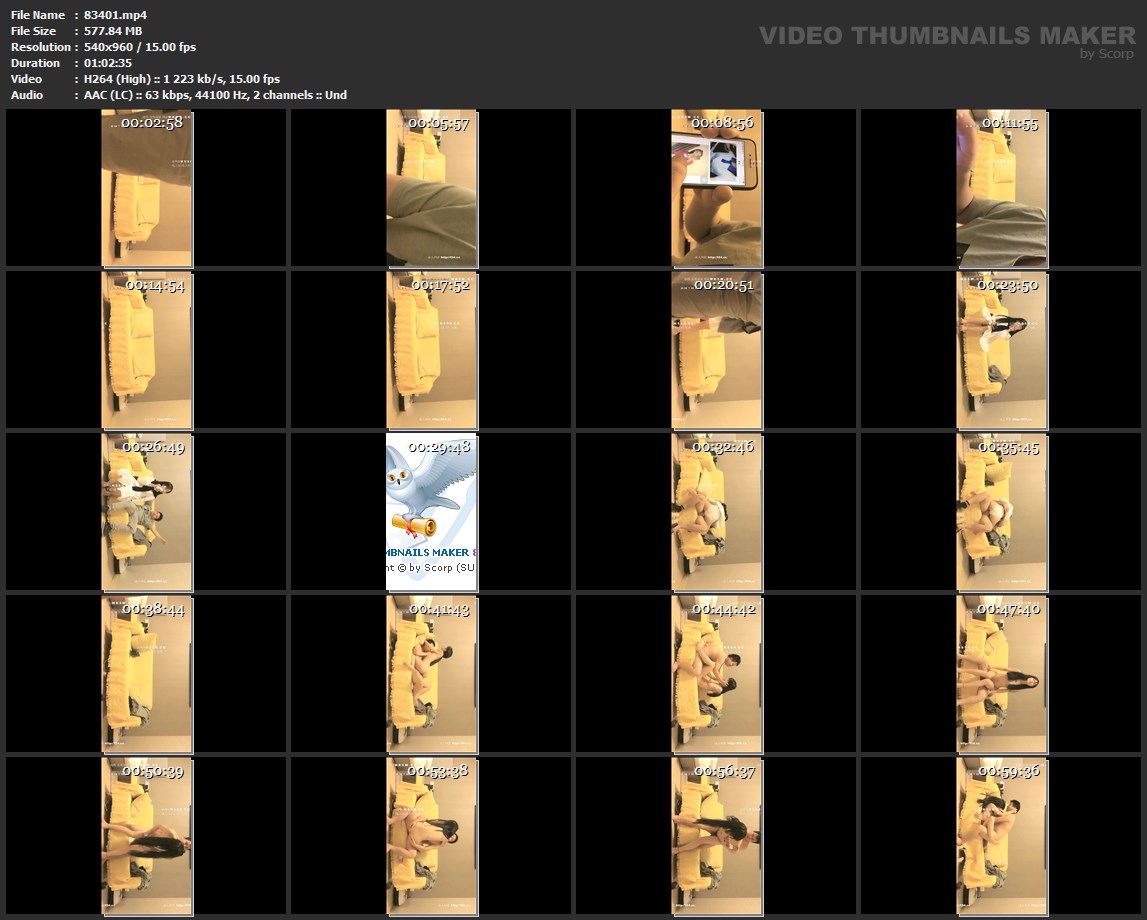Viewport: 1147px width, 920px height.
Task: Click the H264 video codec line
Action: pyautogui.click(x=182, y=79)
